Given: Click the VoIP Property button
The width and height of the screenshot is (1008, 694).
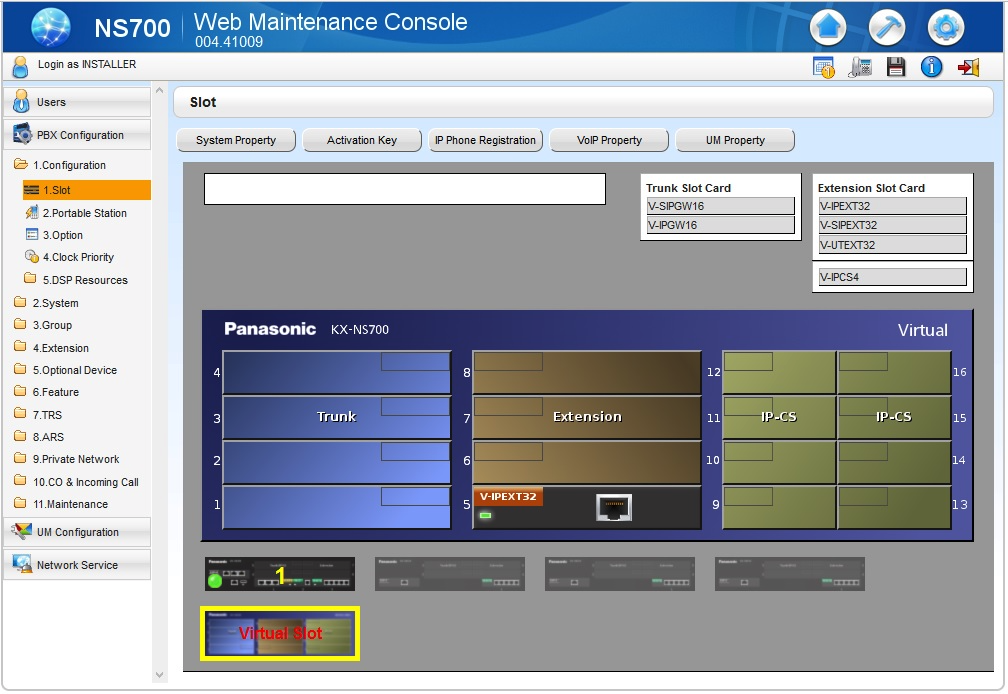Looking at the screenshot, I should (609, 140).
